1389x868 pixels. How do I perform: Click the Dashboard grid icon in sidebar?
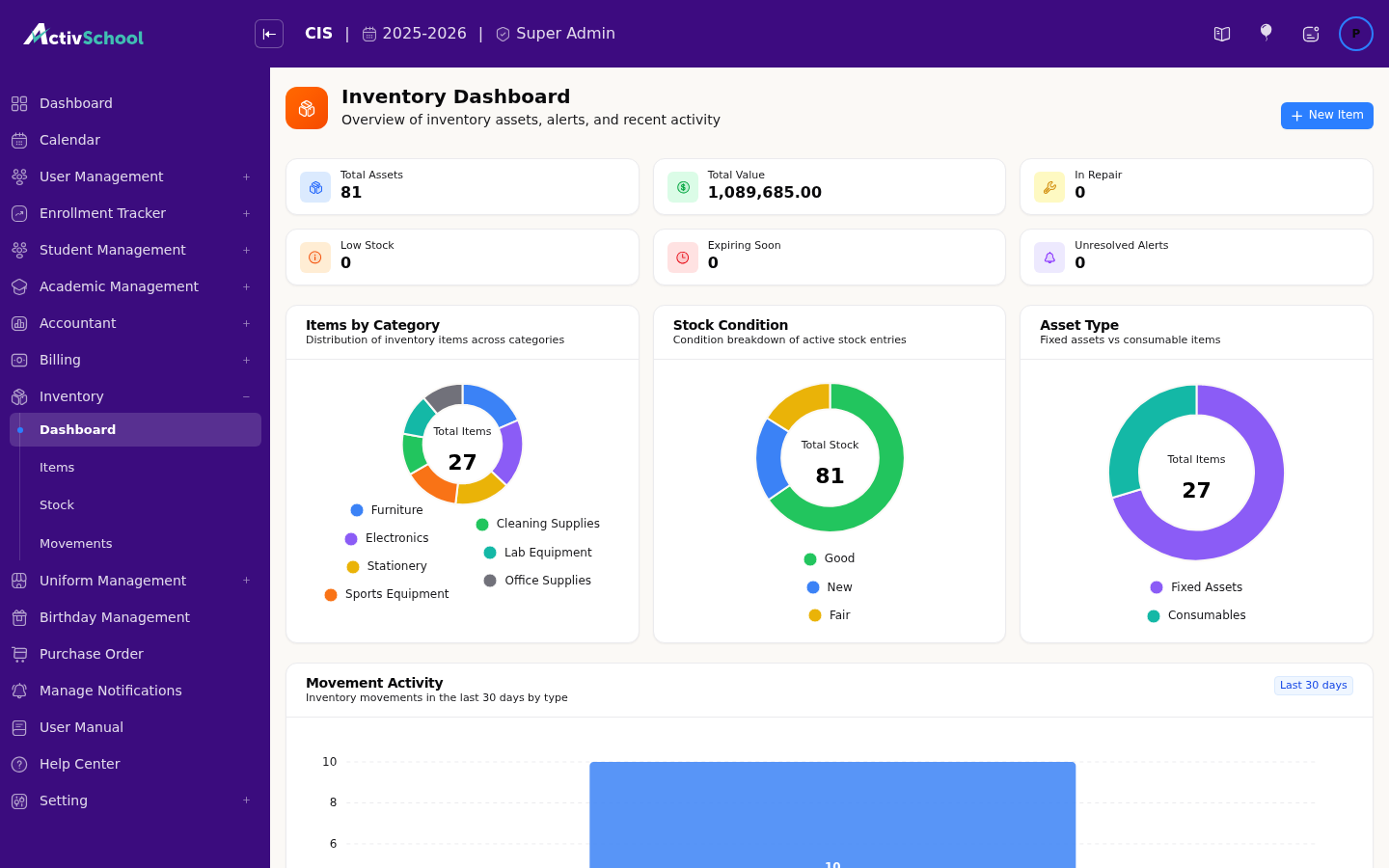tap(19, 103)
